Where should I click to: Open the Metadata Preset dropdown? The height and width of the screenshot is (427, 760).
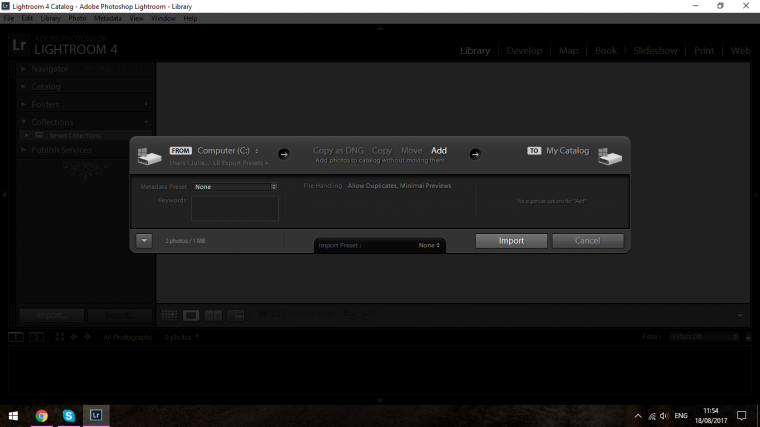point(235,187)
